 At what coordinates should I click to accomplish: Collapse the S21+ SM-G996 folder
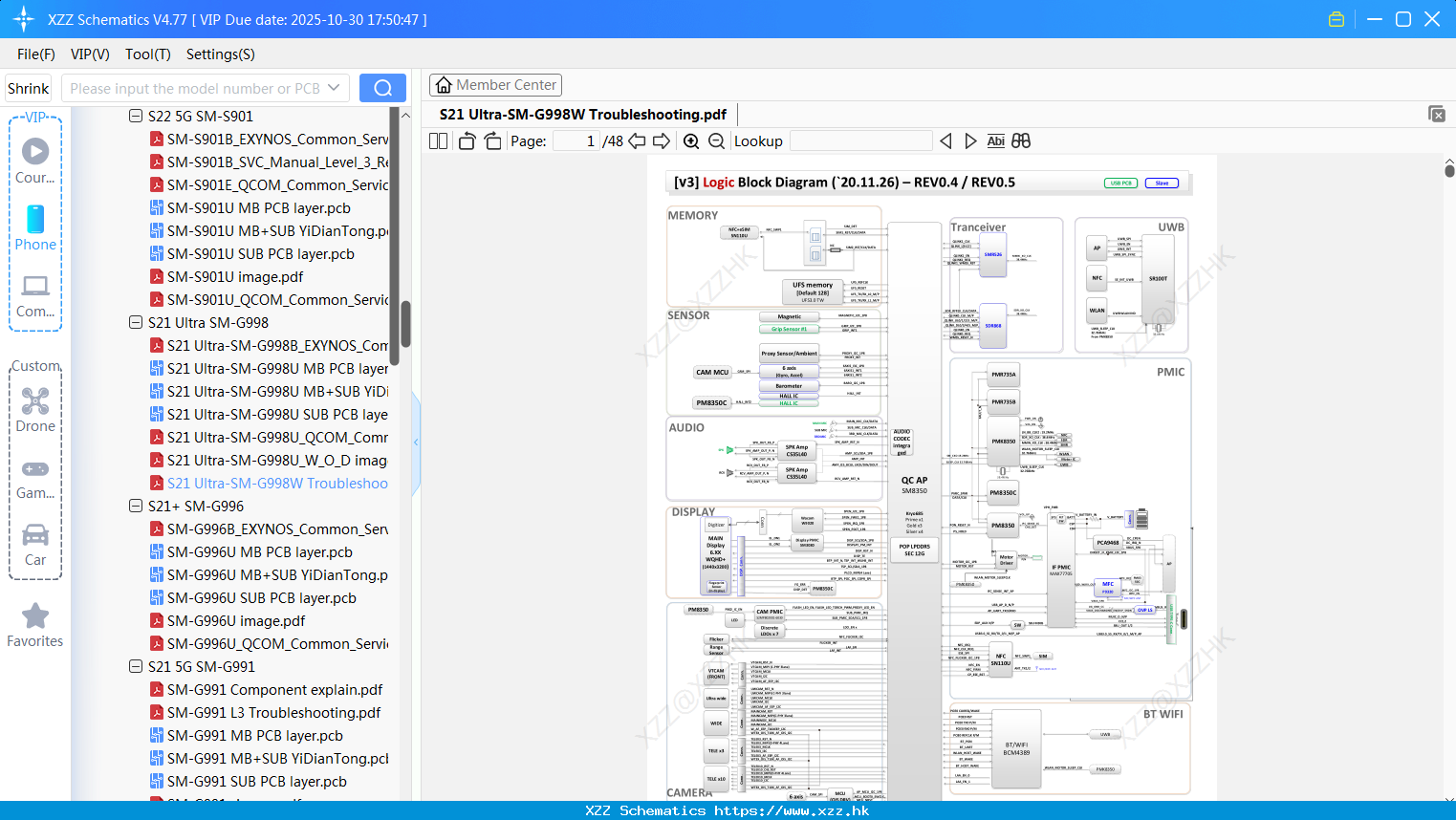tap(136, 506)
